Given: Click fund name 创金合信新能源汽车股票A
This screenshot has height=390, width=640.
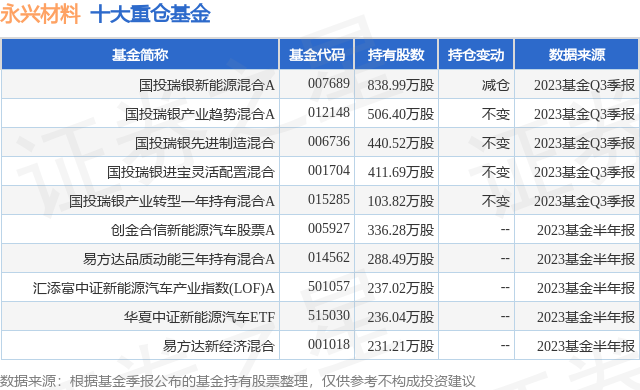Looking at the screenshot, I should click(193, 230).
